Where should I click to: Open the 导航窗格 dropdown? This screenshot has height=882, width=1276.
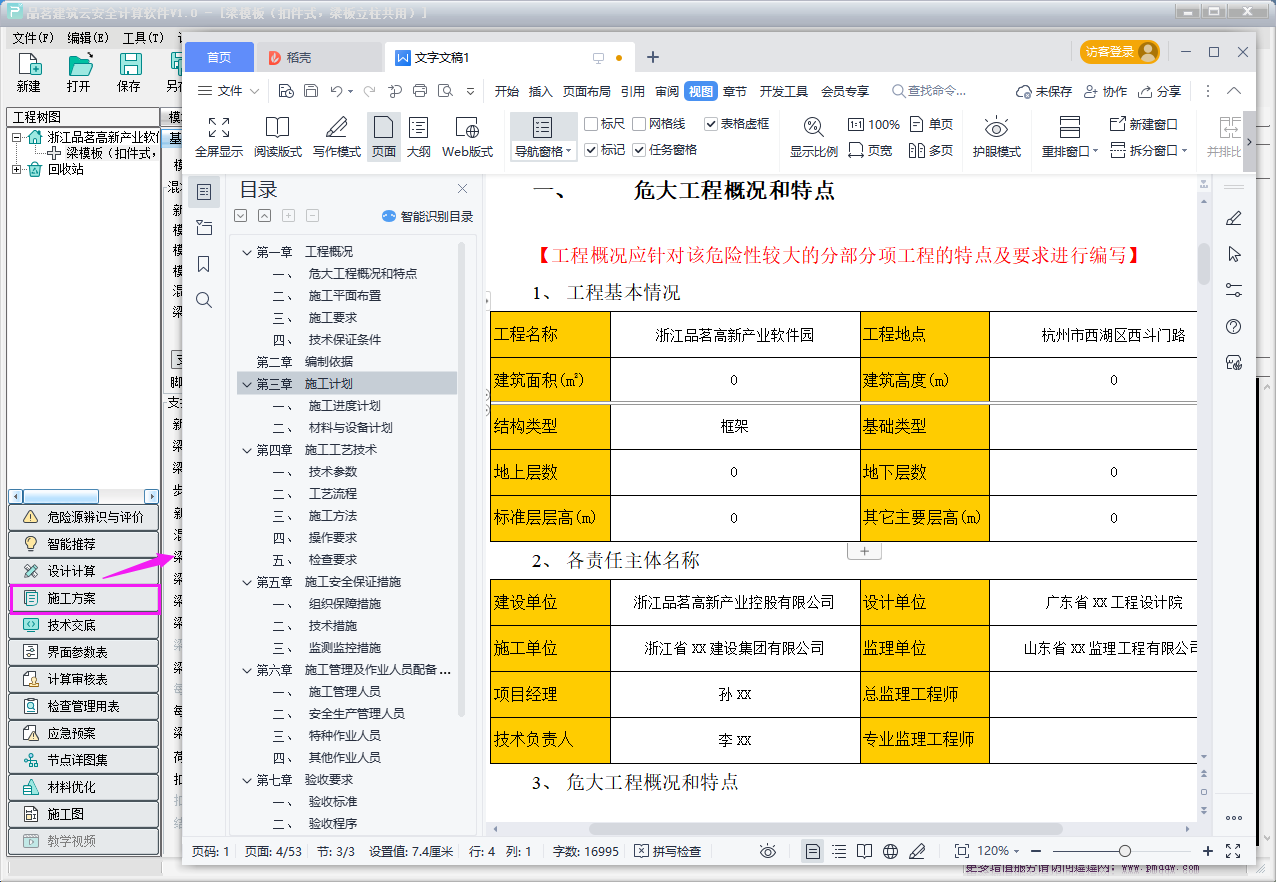543,152
